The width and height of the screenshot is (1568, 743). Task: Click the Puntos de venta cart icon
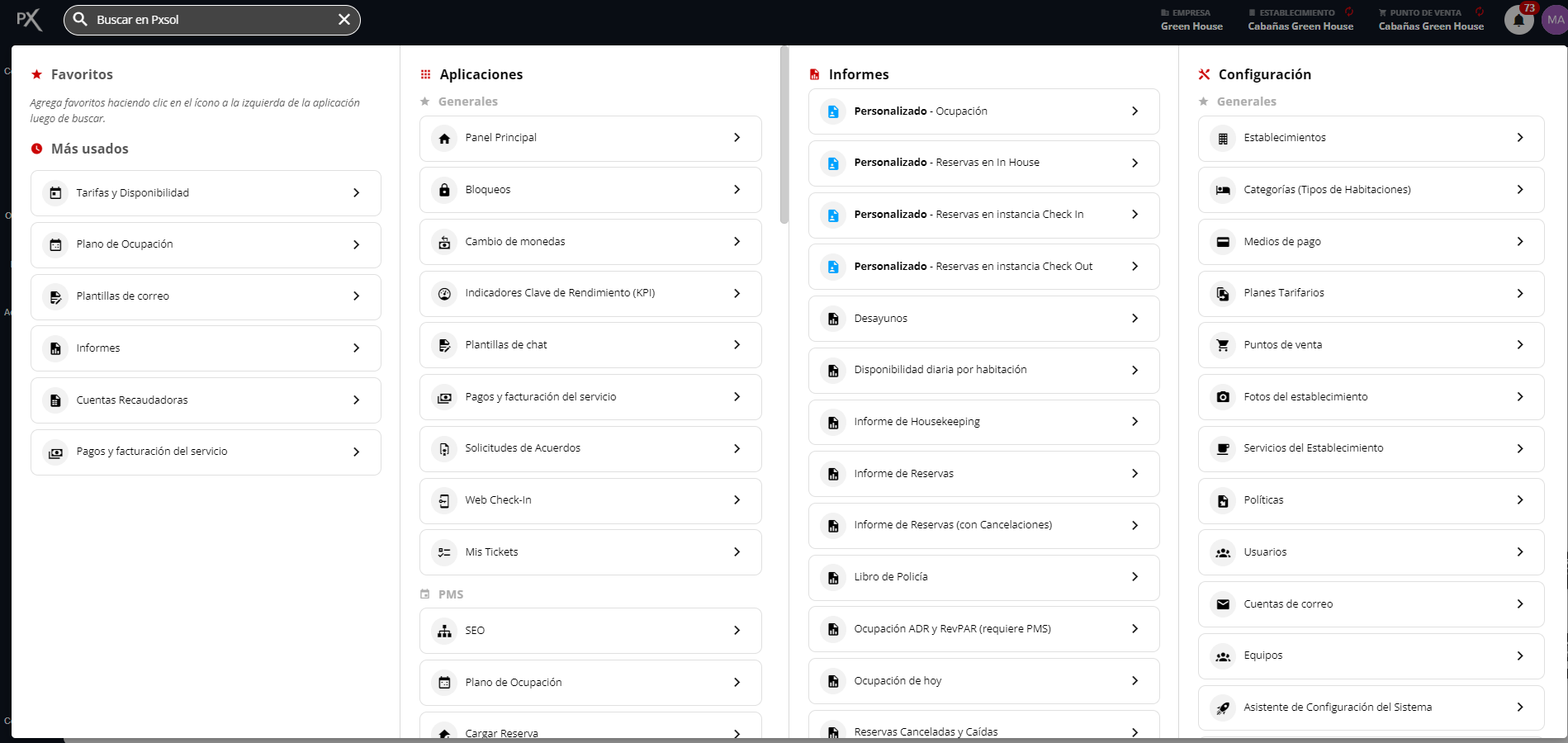[1223, 345]
